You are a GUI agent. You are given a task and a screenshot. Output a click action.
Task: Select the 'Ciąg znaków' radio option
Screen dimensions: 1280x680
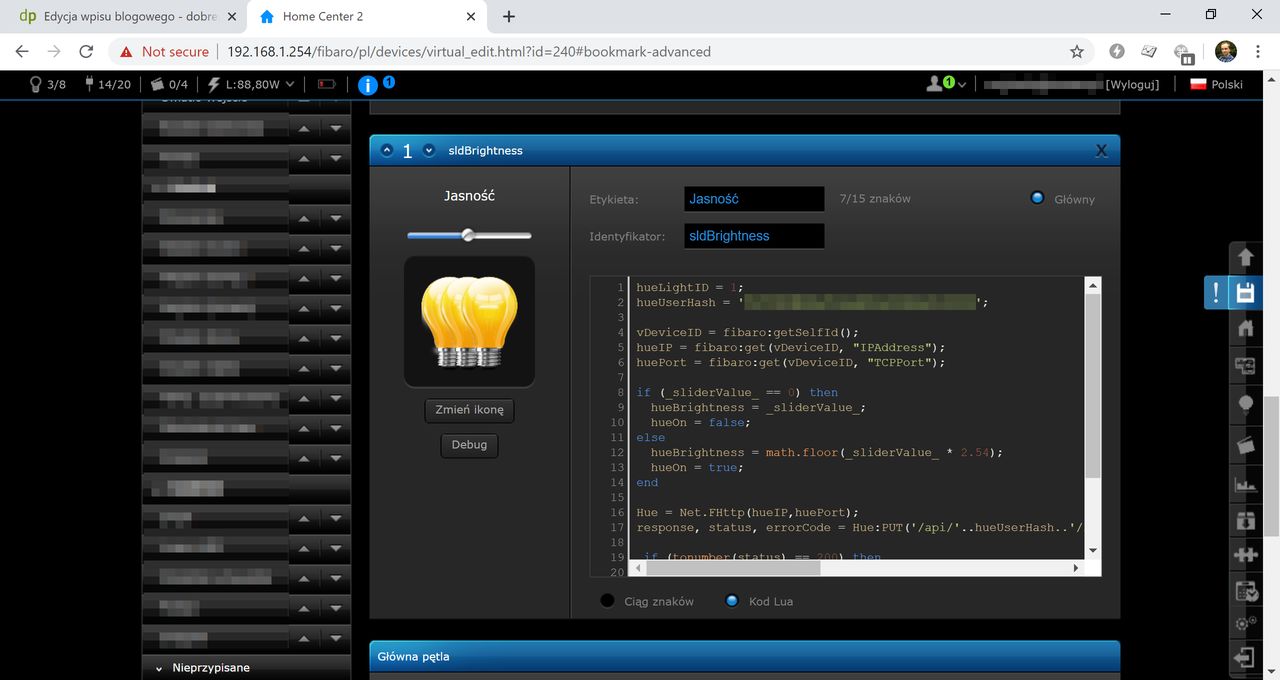coord(607,601)
